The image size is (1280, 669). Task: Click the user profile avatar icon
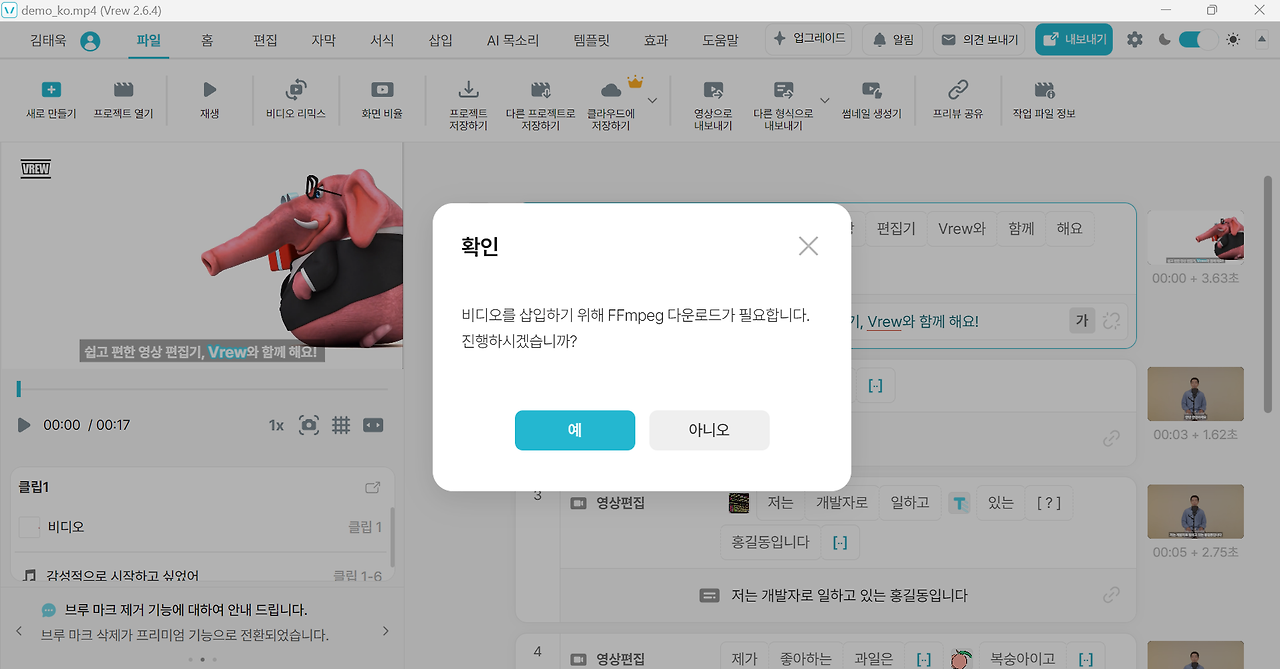pos(90,41)
